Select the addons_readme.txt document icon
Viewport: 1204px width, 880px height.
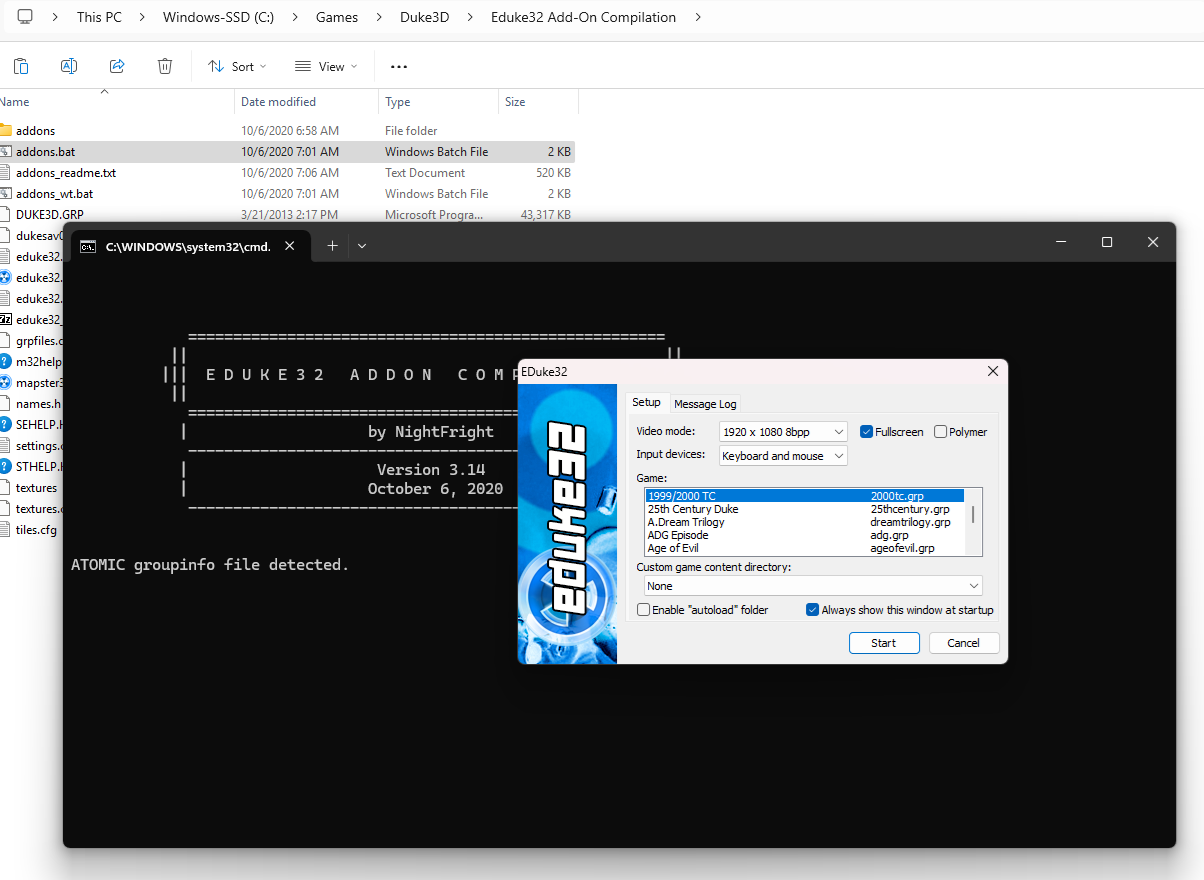[6, 173]
